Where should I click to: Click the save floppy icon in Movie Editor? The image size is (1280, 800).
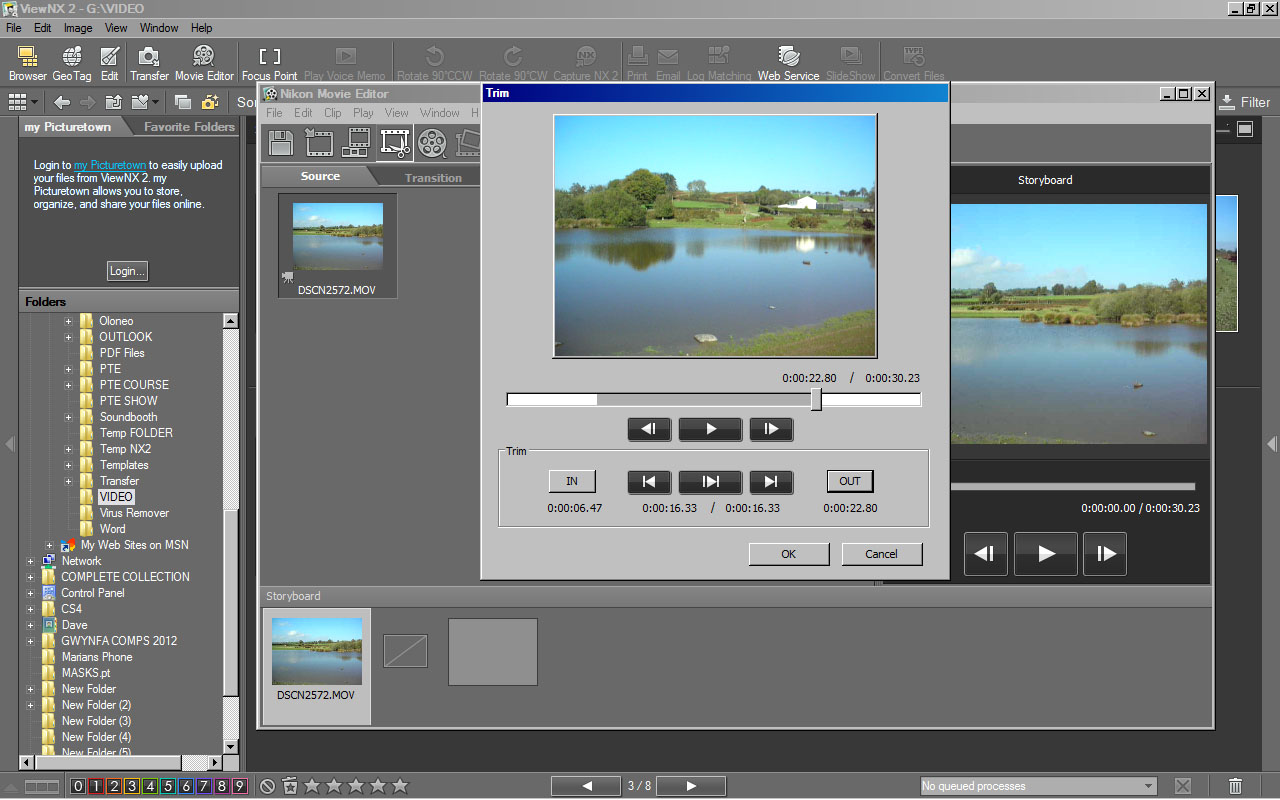click(281, 143)
